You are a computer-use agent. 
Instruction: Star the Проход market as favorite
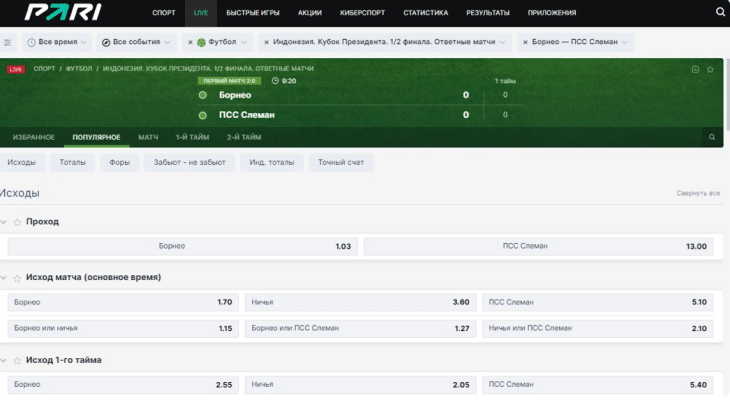tap(16, 222)
